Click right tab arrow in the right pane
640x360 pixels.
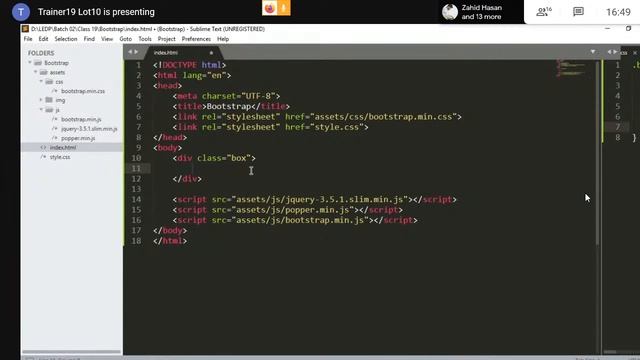click(615, 52)
